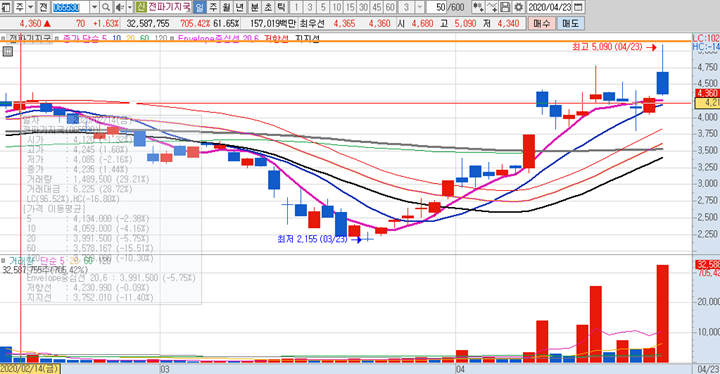Click the 32,587,755 volume value
This screenshot has width=720, height=374.
(148, 23)
